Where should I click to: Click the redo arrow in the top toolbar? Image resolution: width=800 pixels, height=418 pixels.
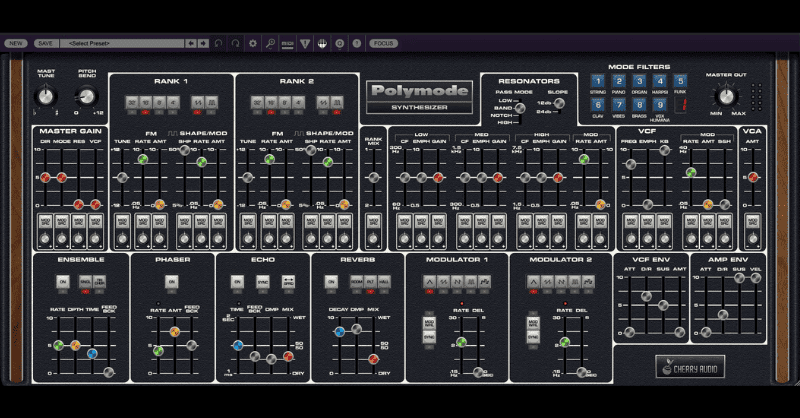pos(235,43)
